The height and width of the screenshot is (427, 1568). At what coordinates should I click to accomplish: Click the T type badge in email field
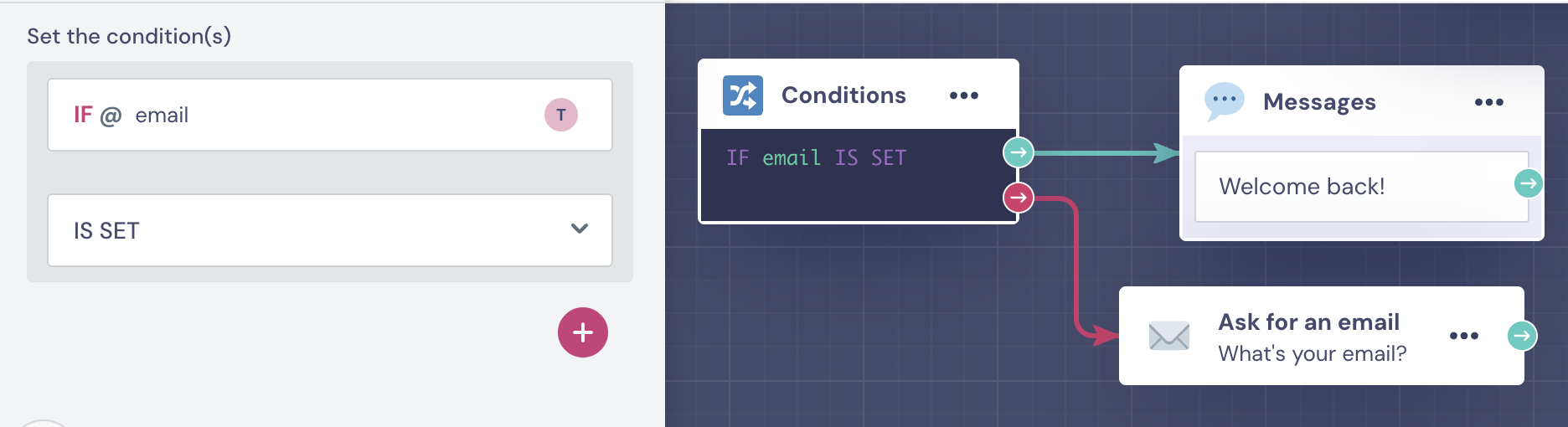click(x=560, y=115)
